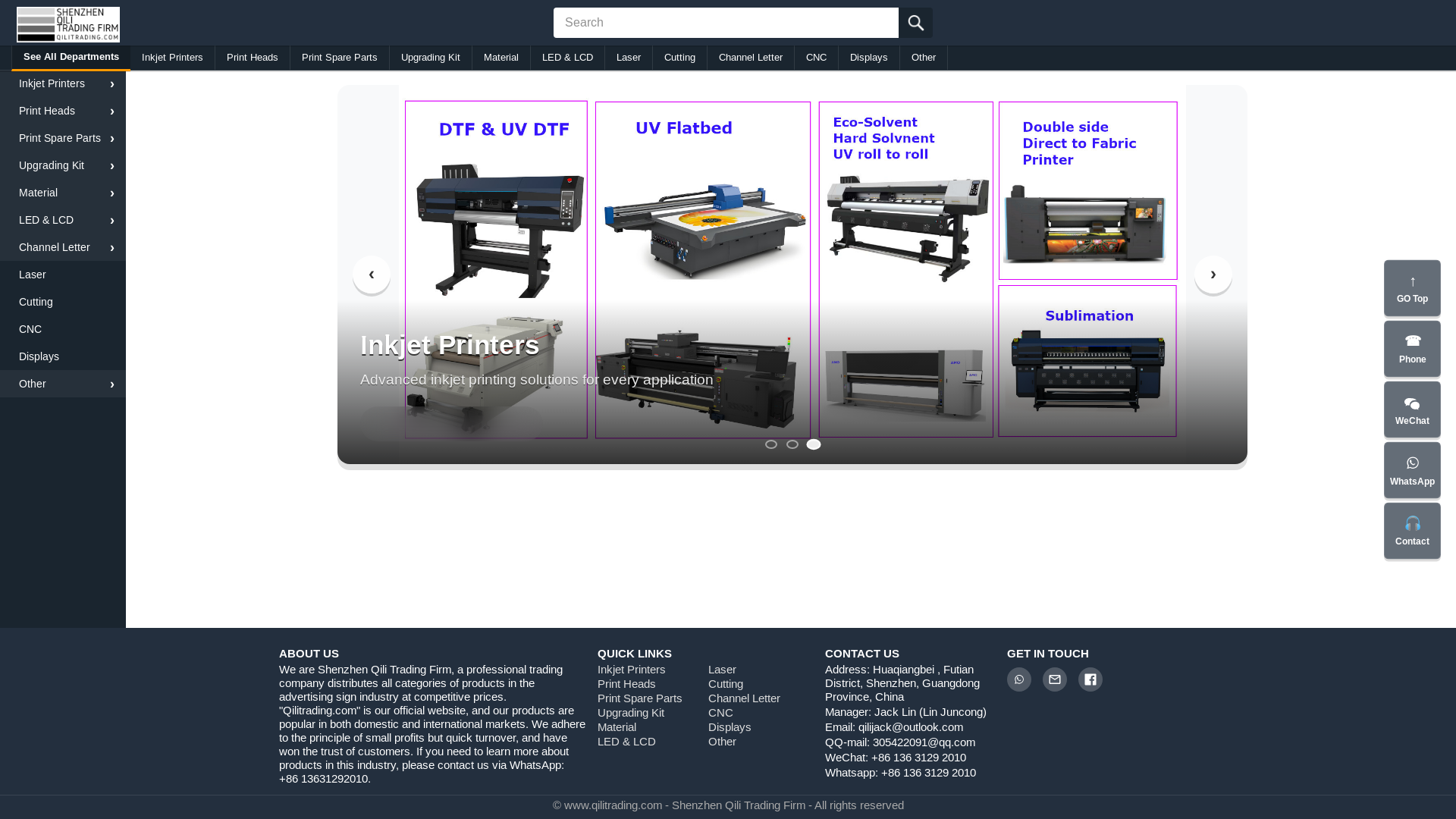
Task: Open Inkjet Printers quick link in footer
Action: (x=631, y=670)
